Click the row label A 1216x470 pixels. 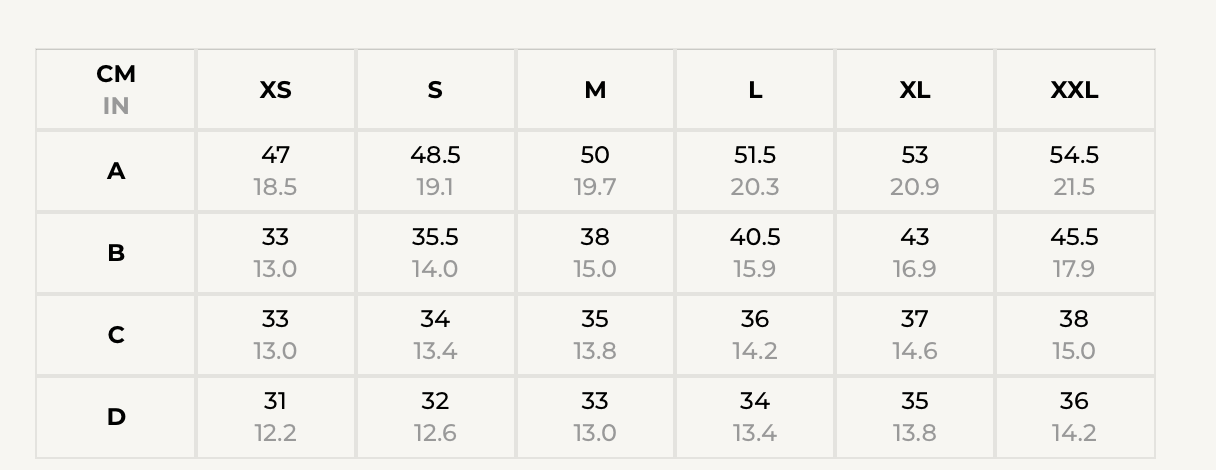pyautogui.click(x=116, y=172)
